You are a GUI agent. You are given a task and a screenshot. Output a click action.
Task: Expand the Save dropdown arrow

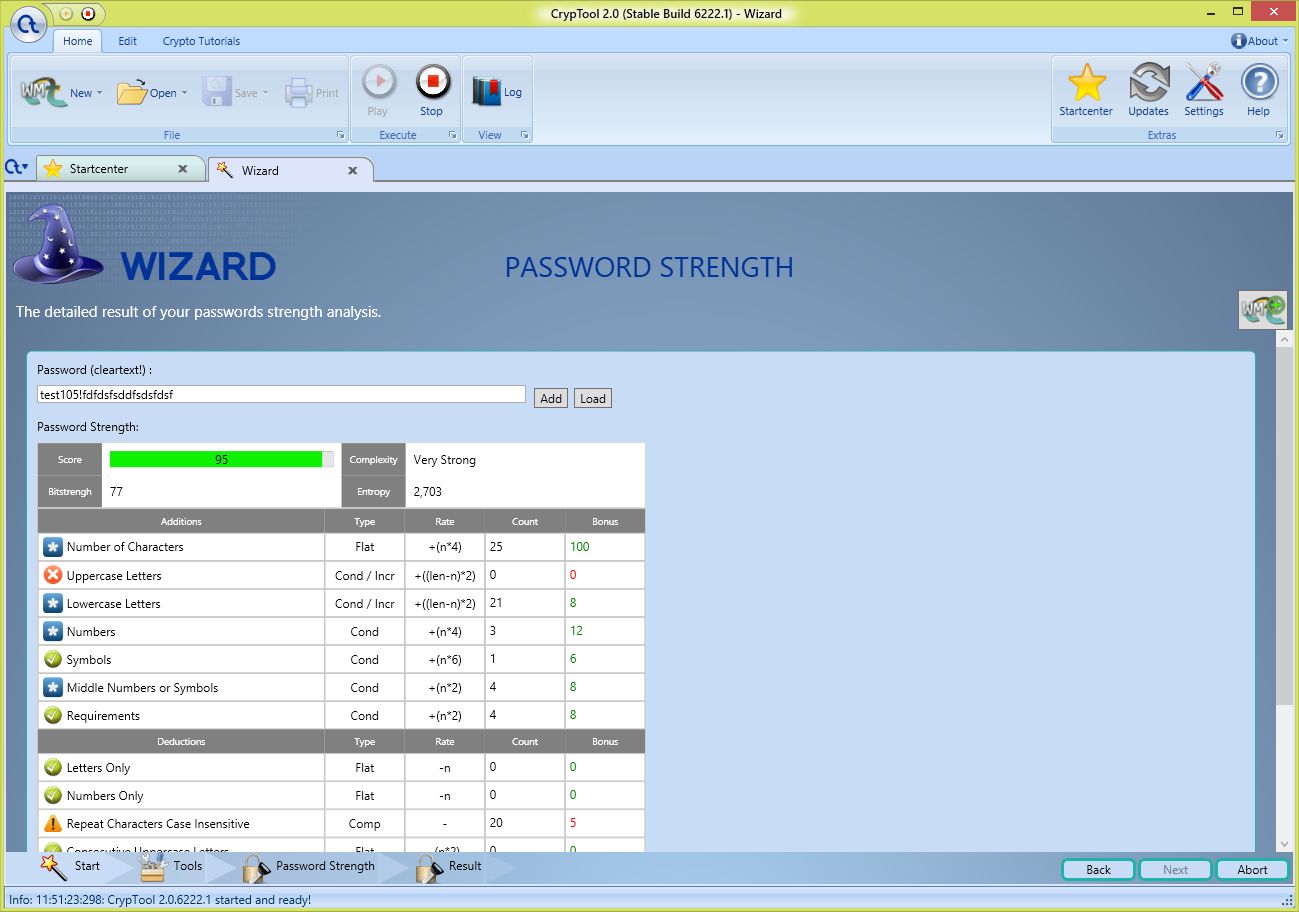(266, 94)
